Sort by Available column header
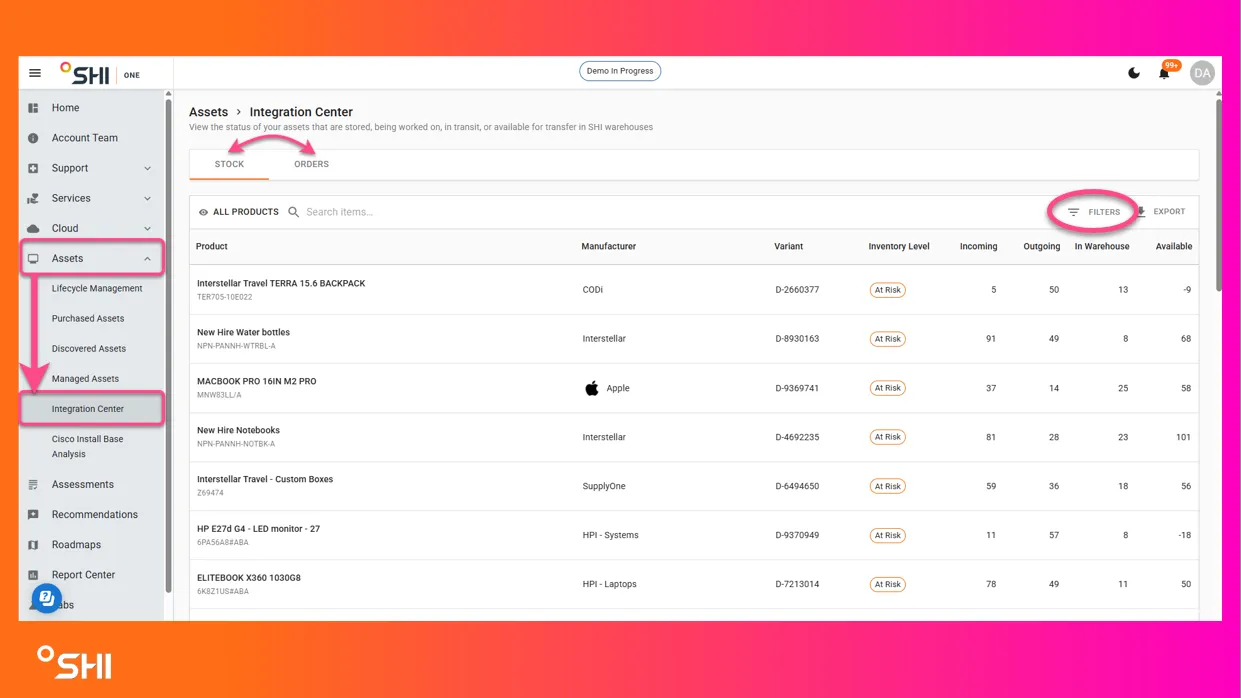 click(1173, 246)
